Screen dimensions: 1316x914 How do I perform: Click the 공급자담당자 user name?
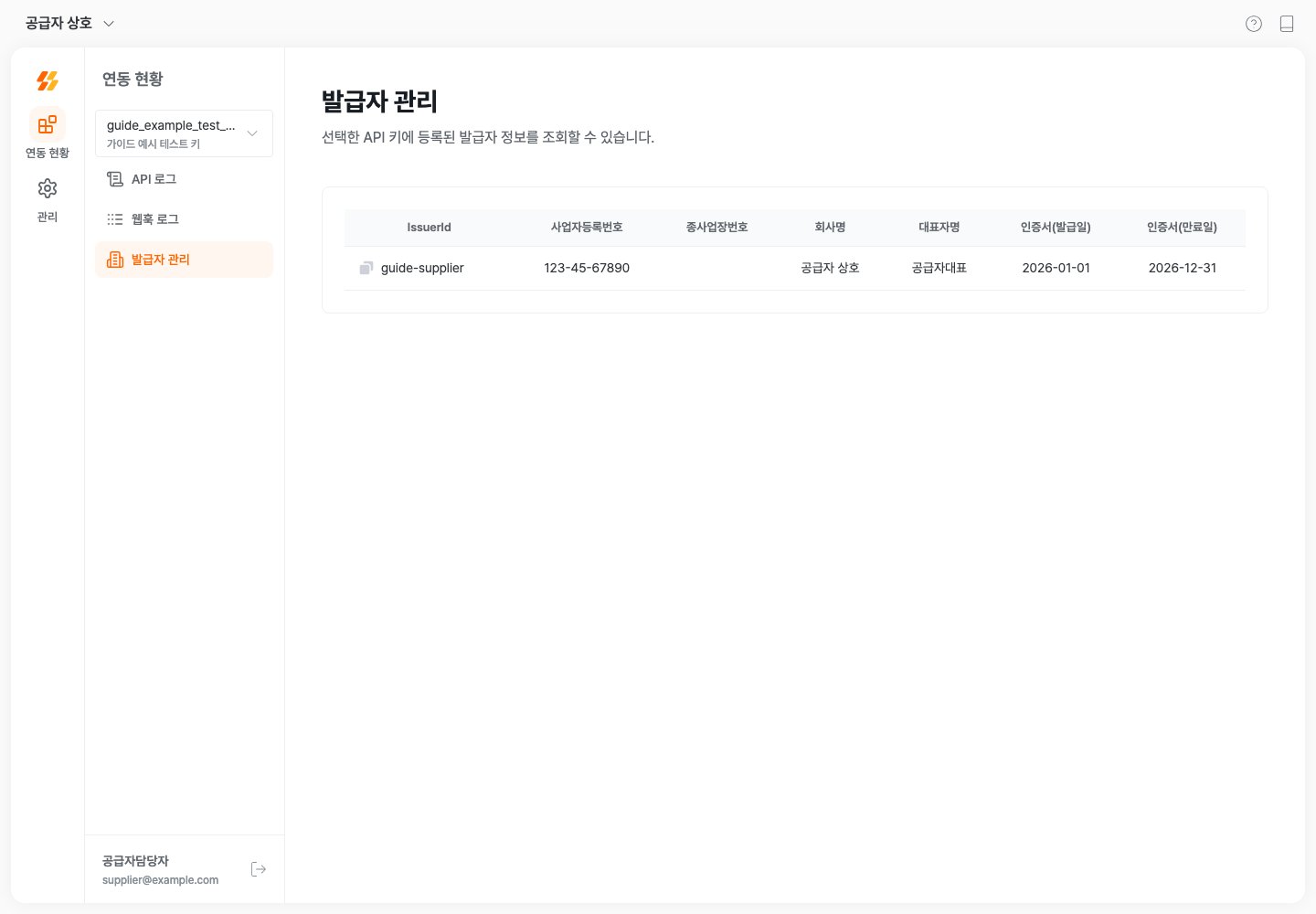click(x=135, y=861)
